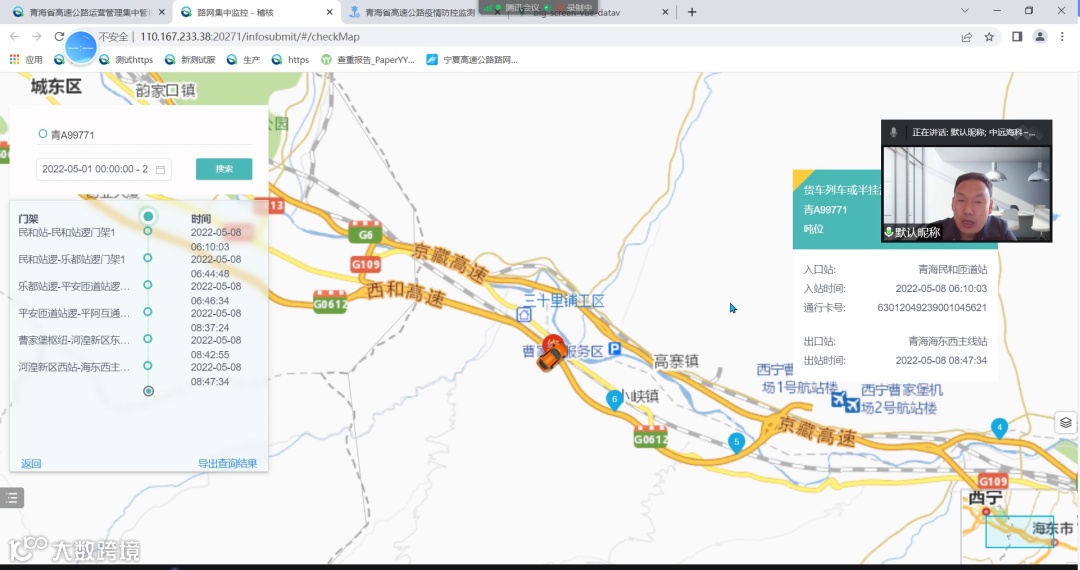This screenshot has width=1080, height=570.
Task: Expand the Chrome tab search chevron
Action: 964,10
